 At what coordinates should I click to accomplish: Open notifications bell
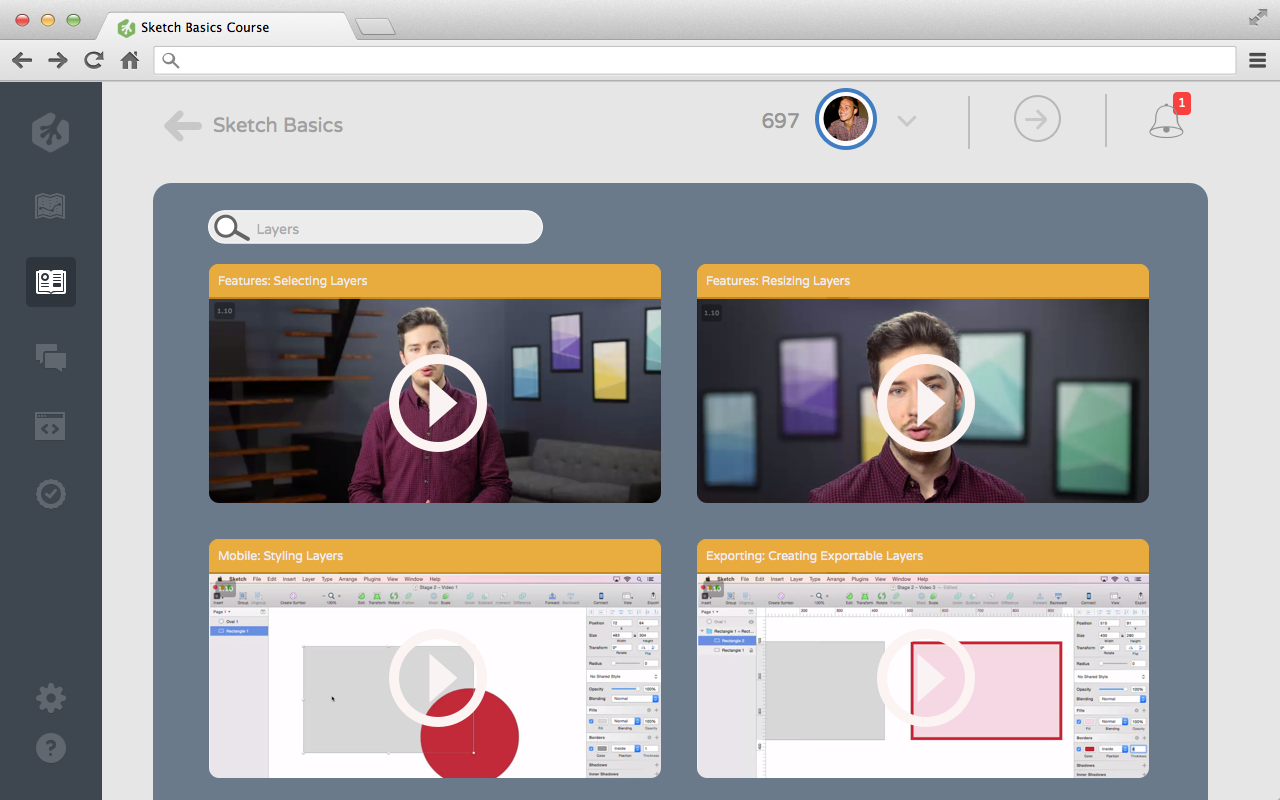tap(1166, 119)
